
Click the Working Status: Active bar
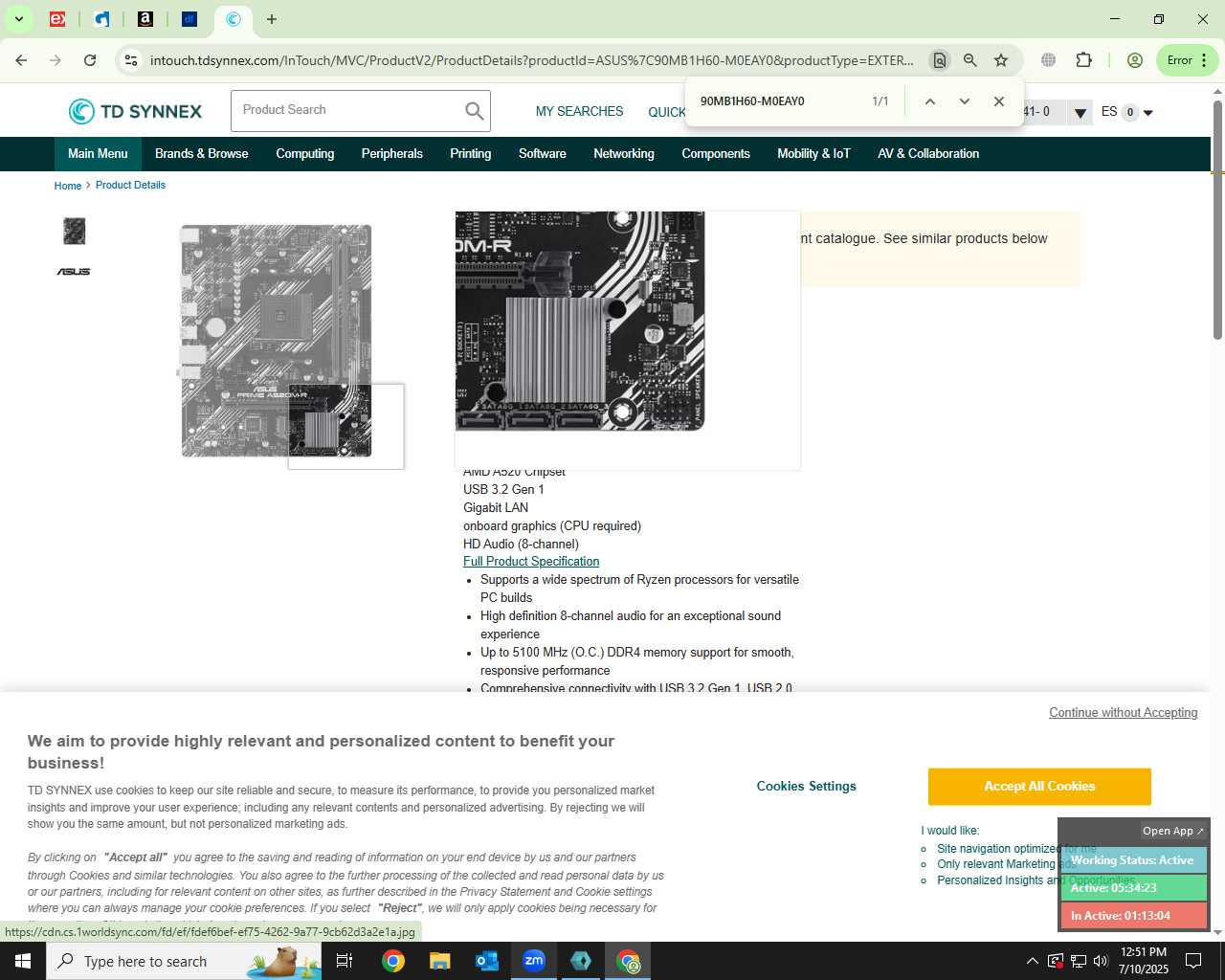coord(1132,860)
